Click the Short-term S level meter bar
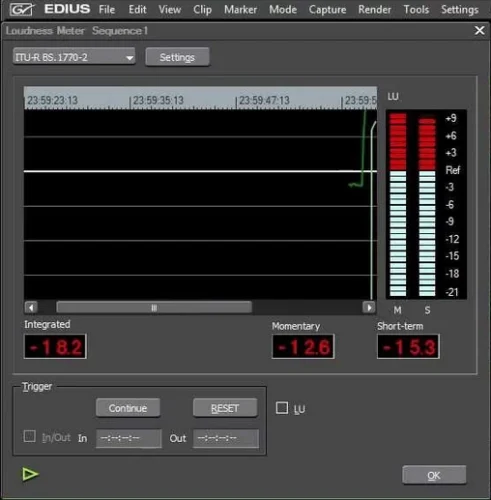This screenshot has width=491, height=500. coord(427,207)
